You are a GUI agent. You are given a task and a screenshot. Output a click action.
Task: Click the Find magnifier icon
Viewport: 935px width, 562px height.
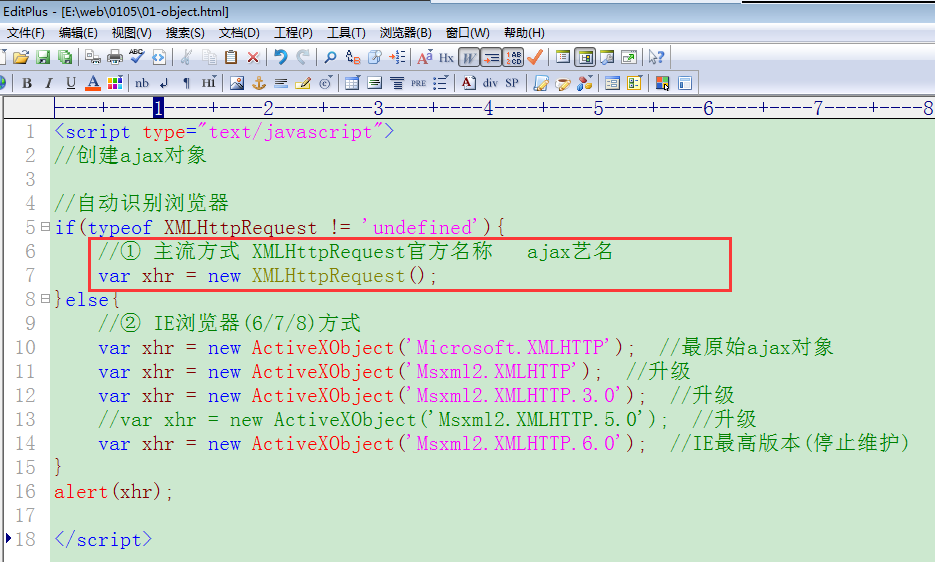(330, 57)
